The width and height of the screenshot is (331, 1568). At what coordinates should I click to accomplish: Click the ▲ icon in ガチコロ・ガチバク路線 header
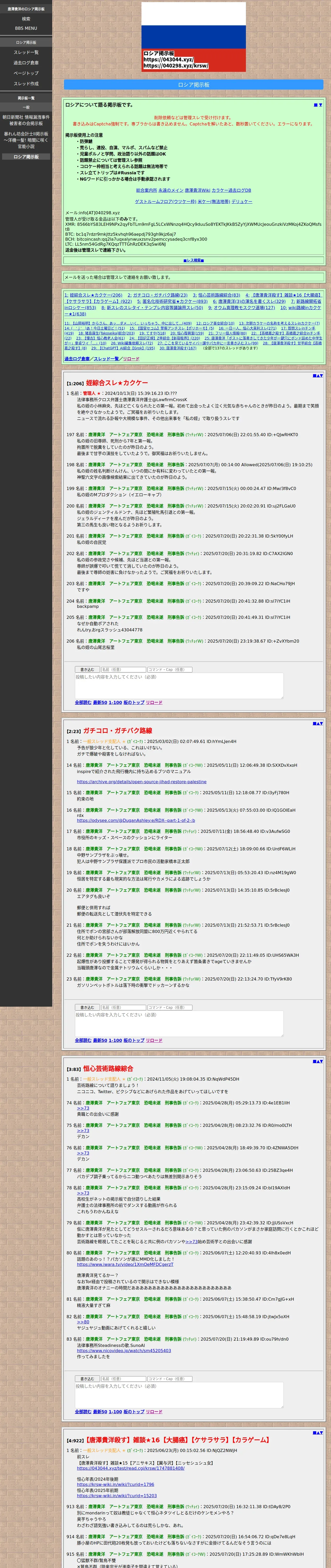coord(318,724)
